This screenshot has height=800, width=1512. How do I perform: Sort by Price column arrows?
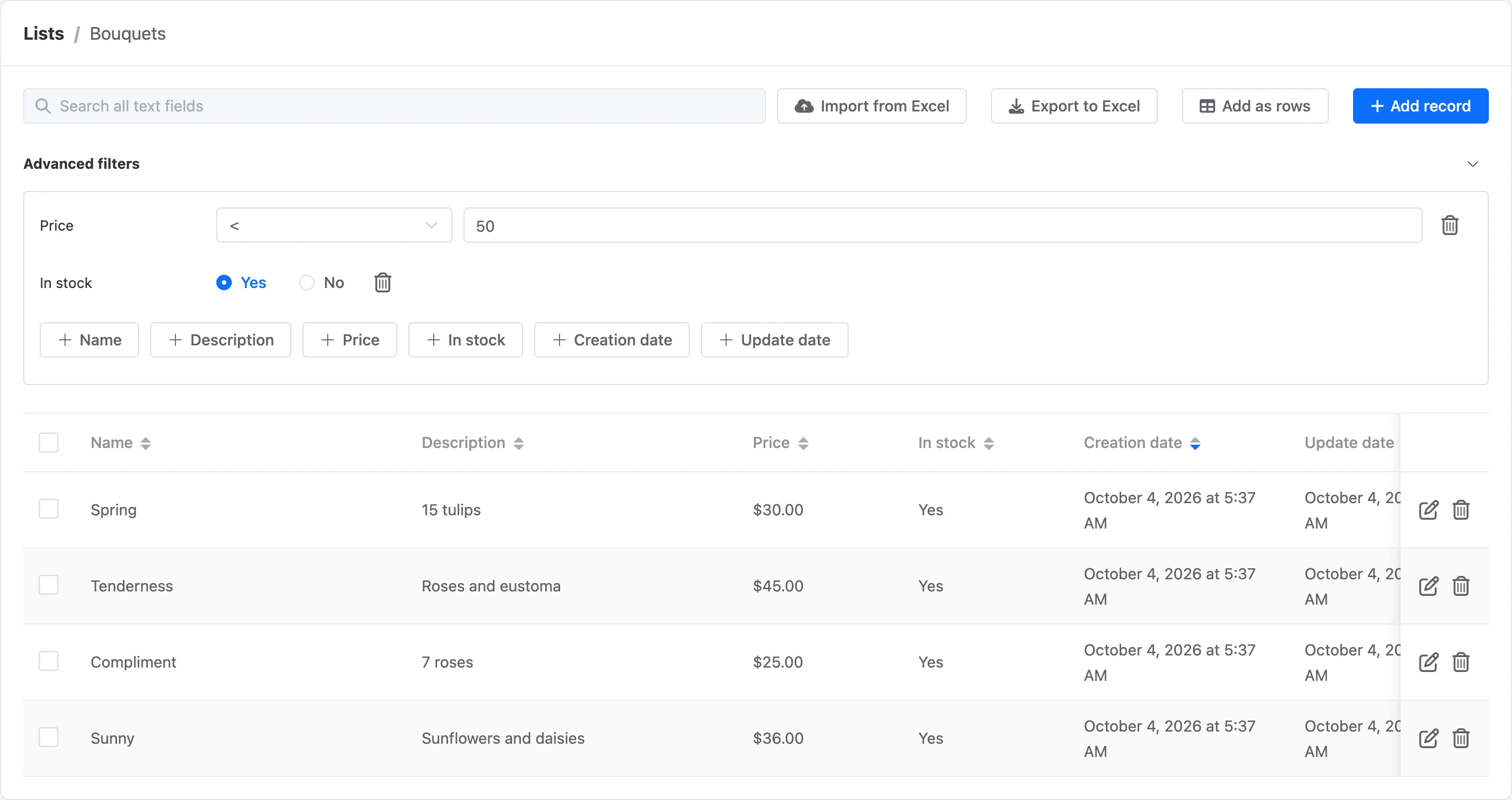tap(803, 444)
